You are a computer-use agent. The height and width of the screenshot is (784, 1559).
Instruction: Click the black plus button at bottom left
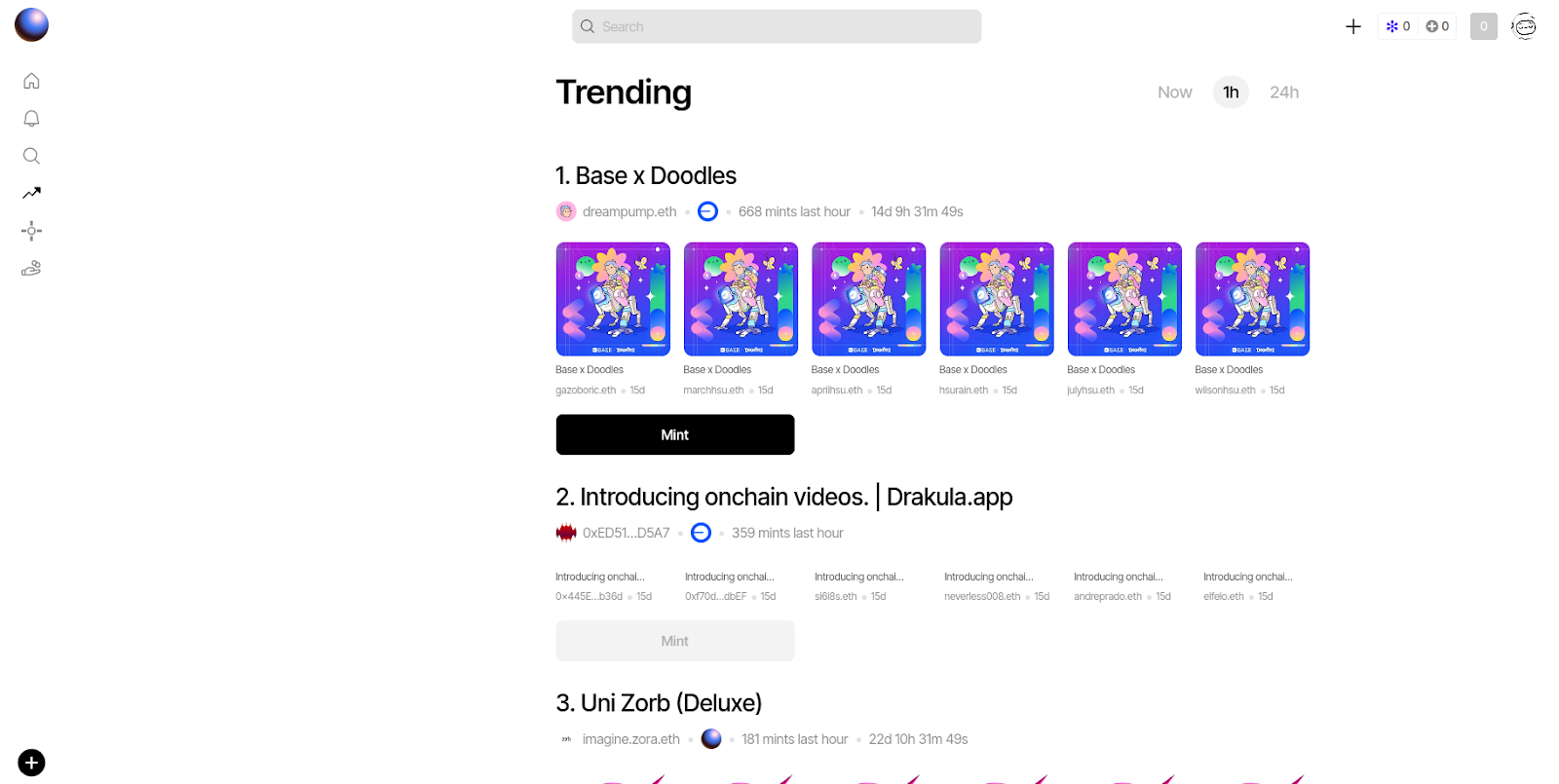31,763
